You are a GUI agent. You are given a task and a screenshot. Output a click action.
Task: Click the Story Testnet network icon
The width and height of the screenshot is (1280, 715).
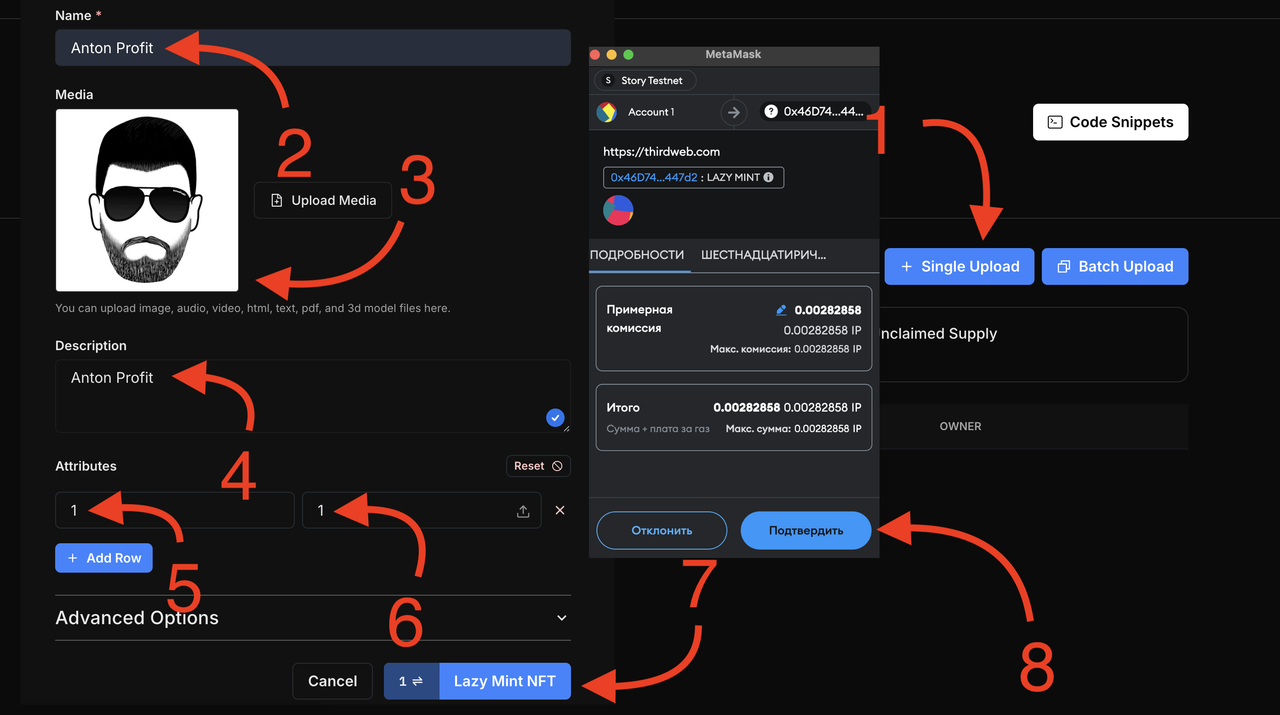[x=609, y=80]
